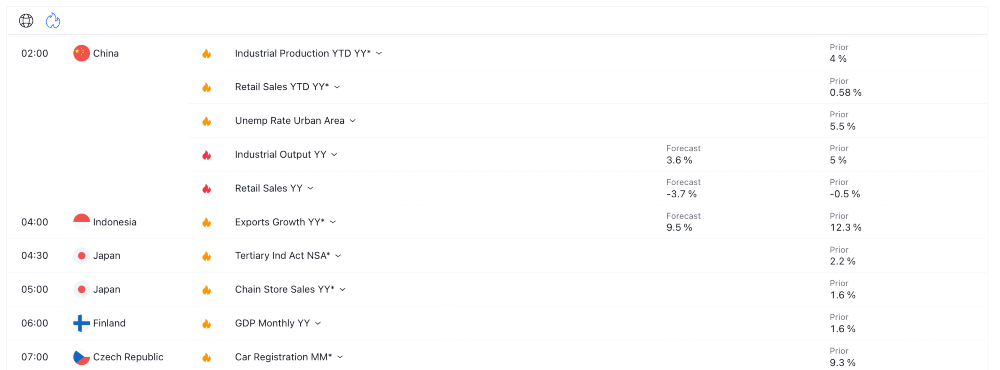Click the red flame next to Industrial Output YY
1000x370 pixels.
(x=207, y=155)
